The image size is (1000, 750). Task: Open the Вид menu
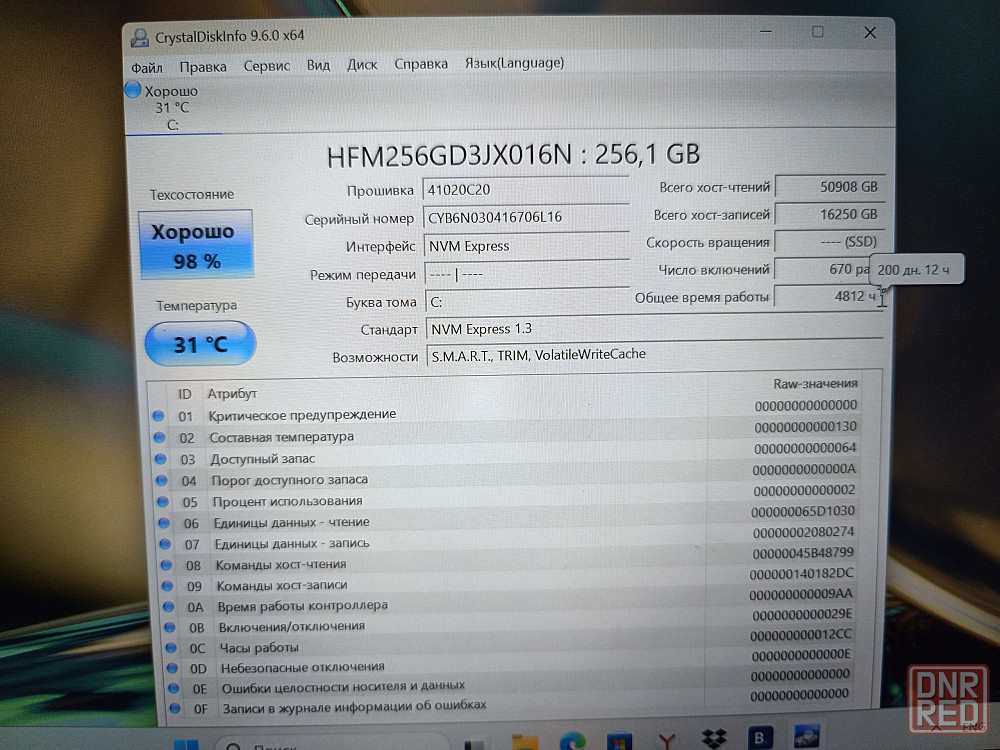tap(318, 65)
